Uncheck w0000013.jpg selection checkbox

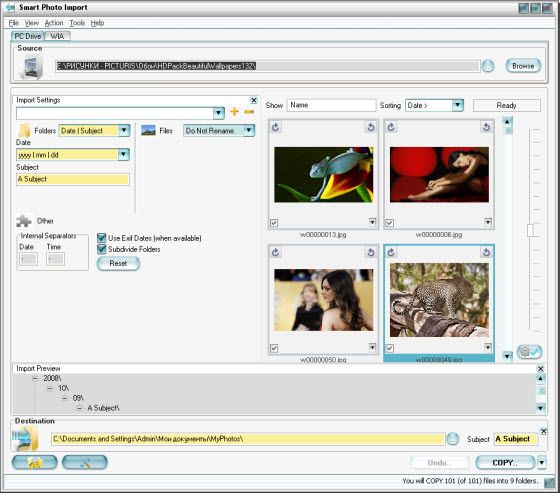pos(274,223)
